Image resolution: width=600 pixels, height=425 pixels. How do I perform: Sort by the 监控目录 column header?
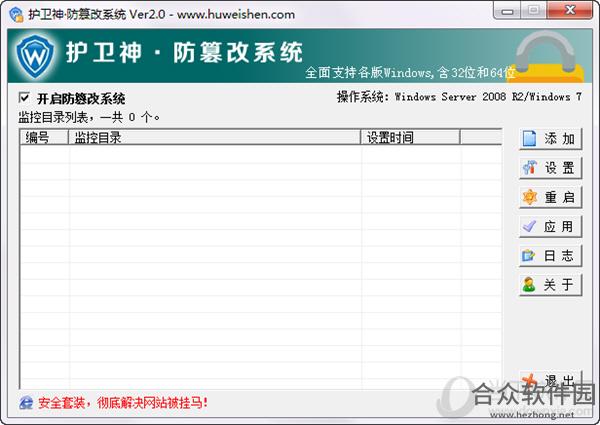[214, 137]
